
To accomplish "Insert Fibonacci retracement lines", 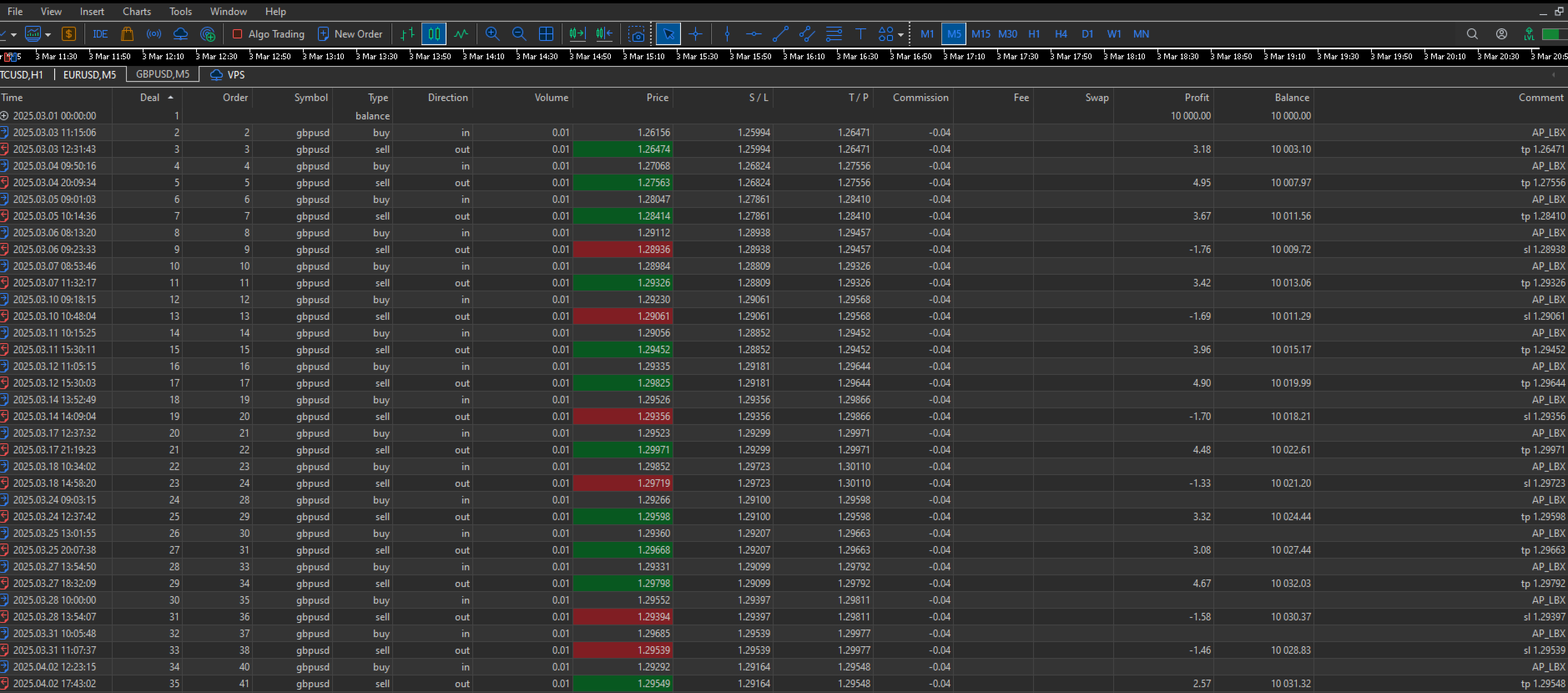I will click(x=834, y=34).
